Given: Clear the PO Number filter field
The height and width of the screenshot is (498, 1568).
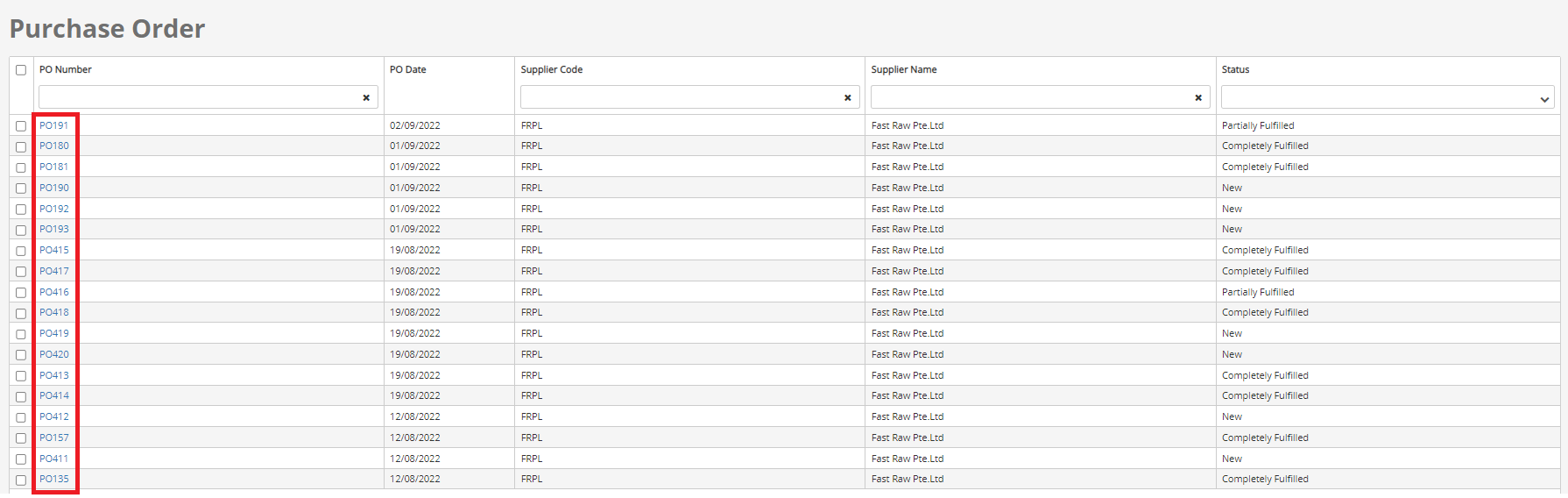Looking at the screenshot, I should 366,97.
